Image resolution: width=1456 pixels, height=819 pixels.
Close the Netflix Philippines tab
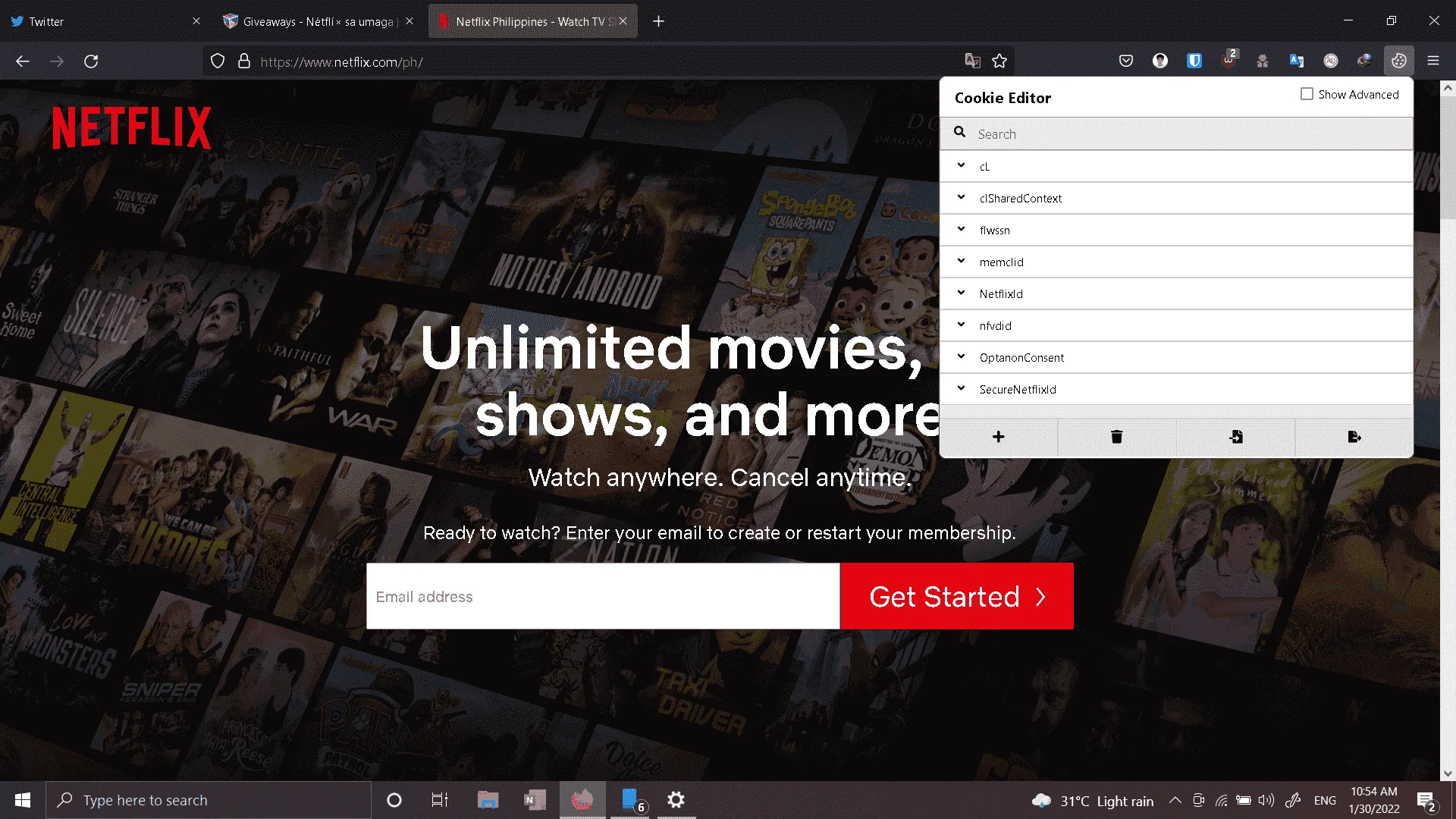(x=623, y=21)
